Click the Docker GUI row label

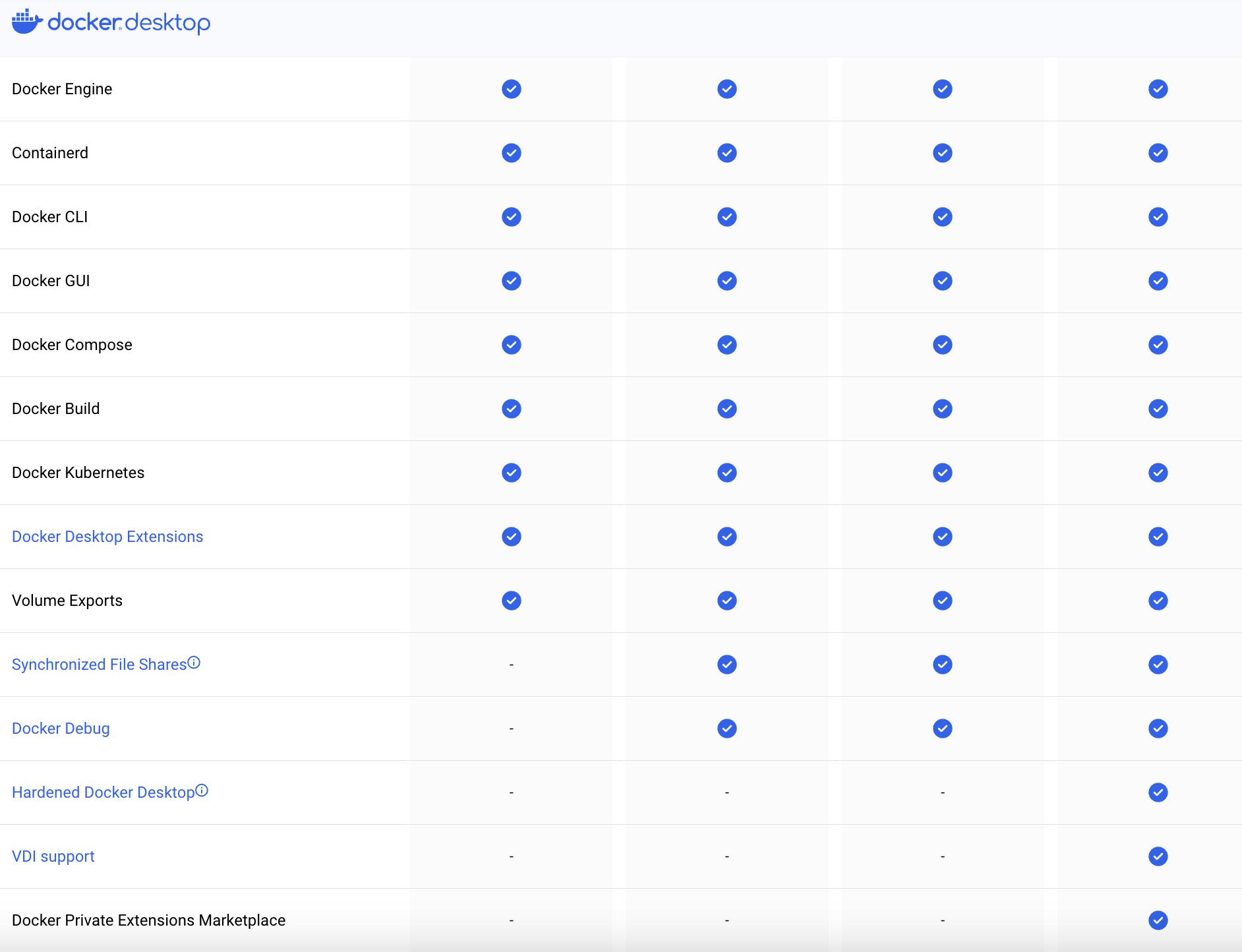pyautogui.click(x=51, y=281)
